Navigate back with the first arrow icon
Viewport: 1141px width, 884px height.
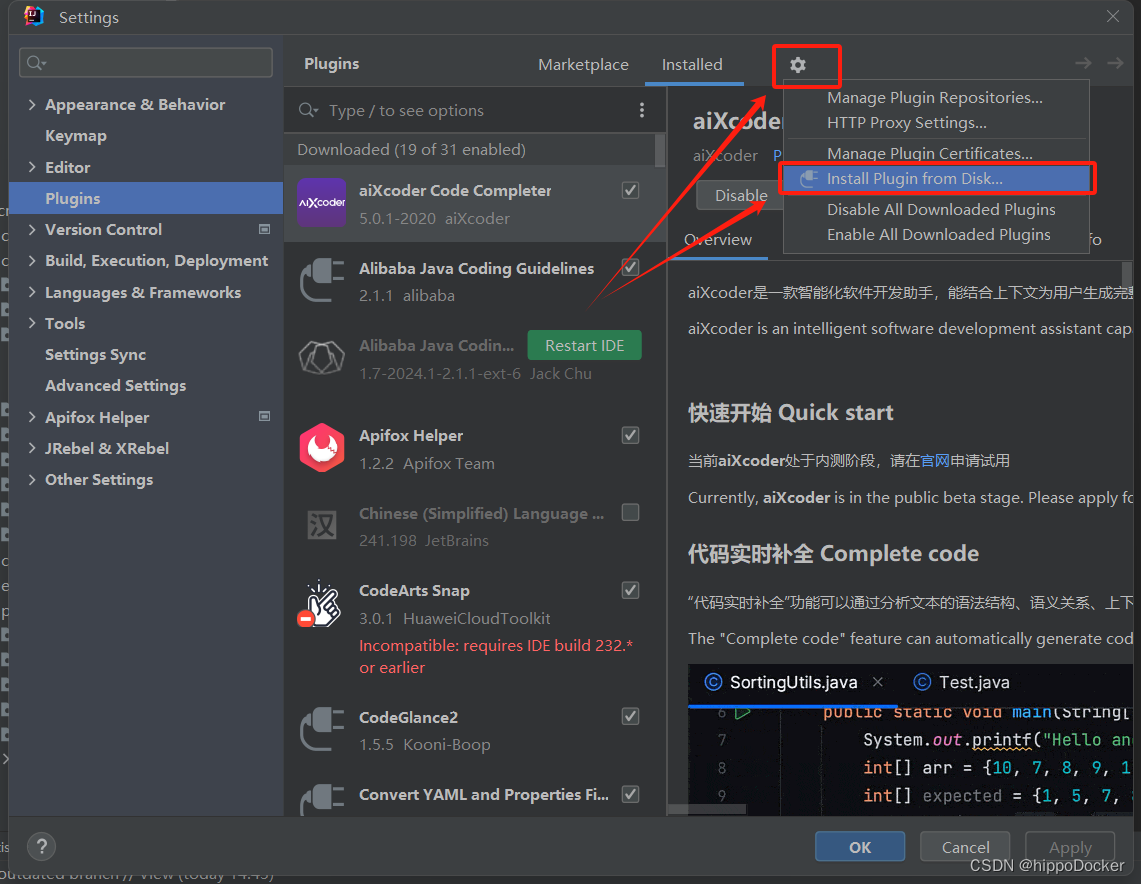(1083, 64)
